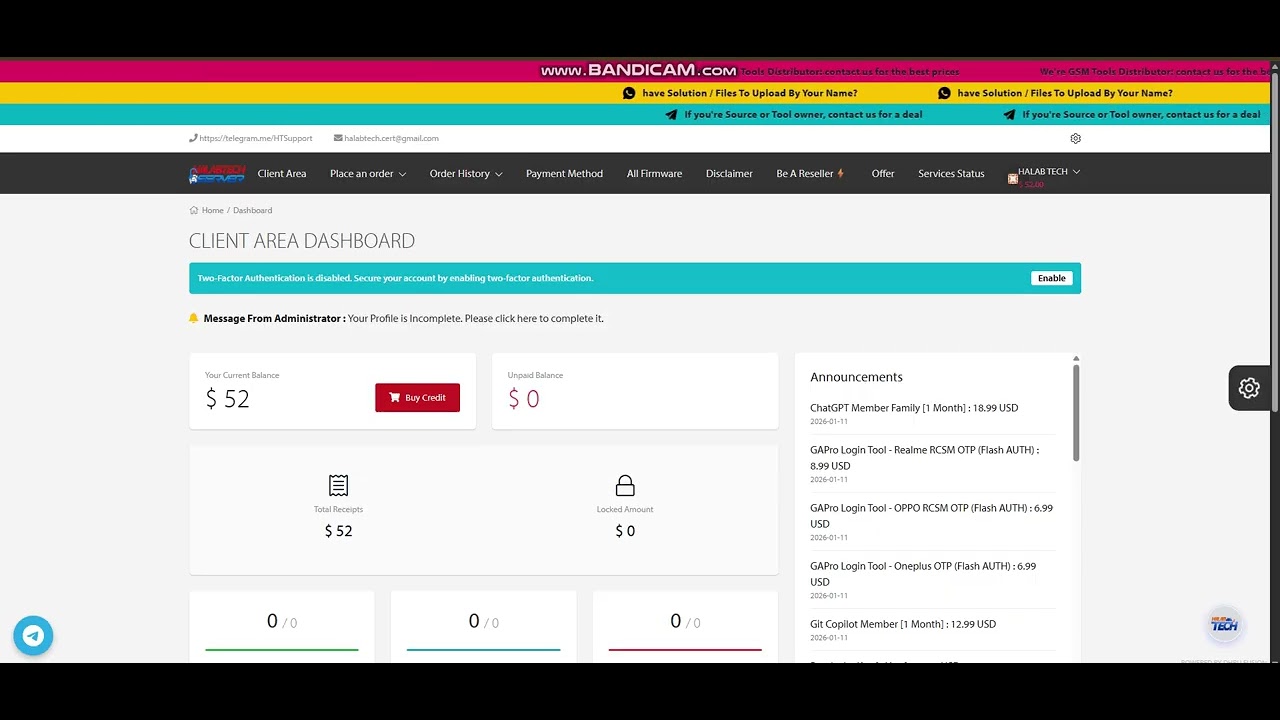Click the Announcements scroll up arrow
This screenshot has width=1280, height=720.
(x=1076, y=358)
